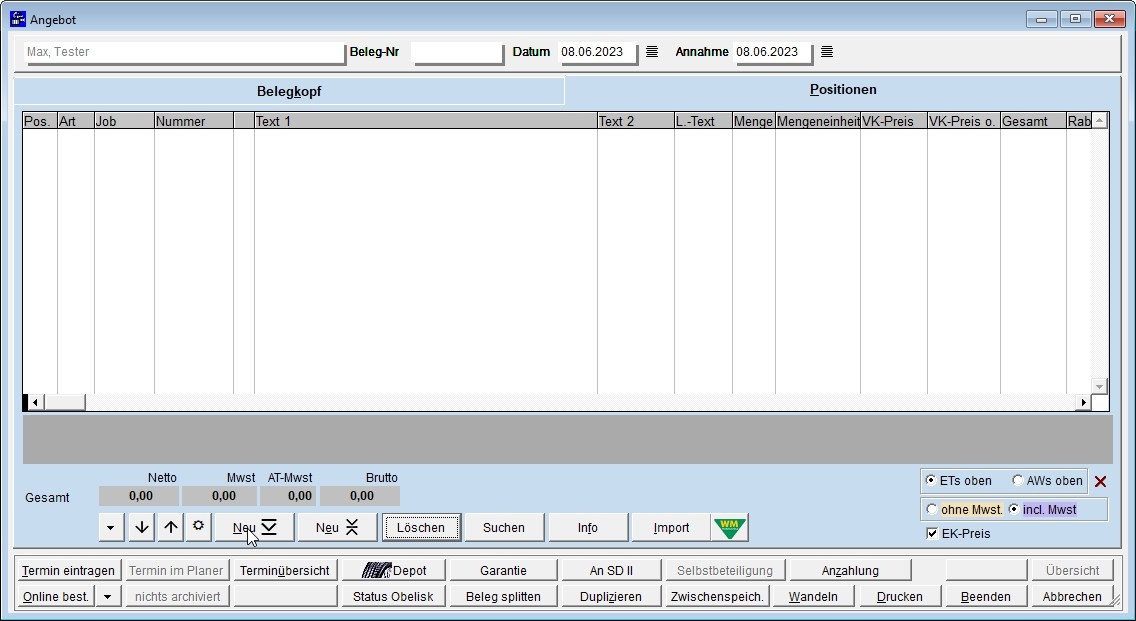Click horizontal scrollbar left arrow

(35, 402)
